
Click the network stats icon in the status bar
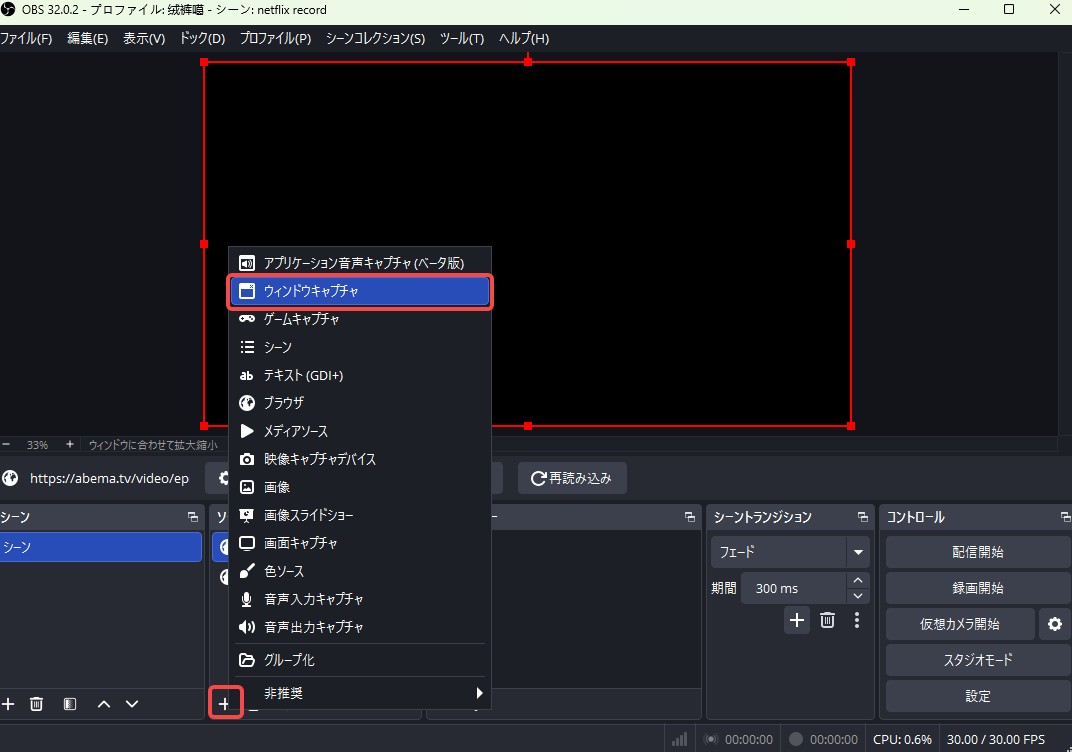[678, 739]
